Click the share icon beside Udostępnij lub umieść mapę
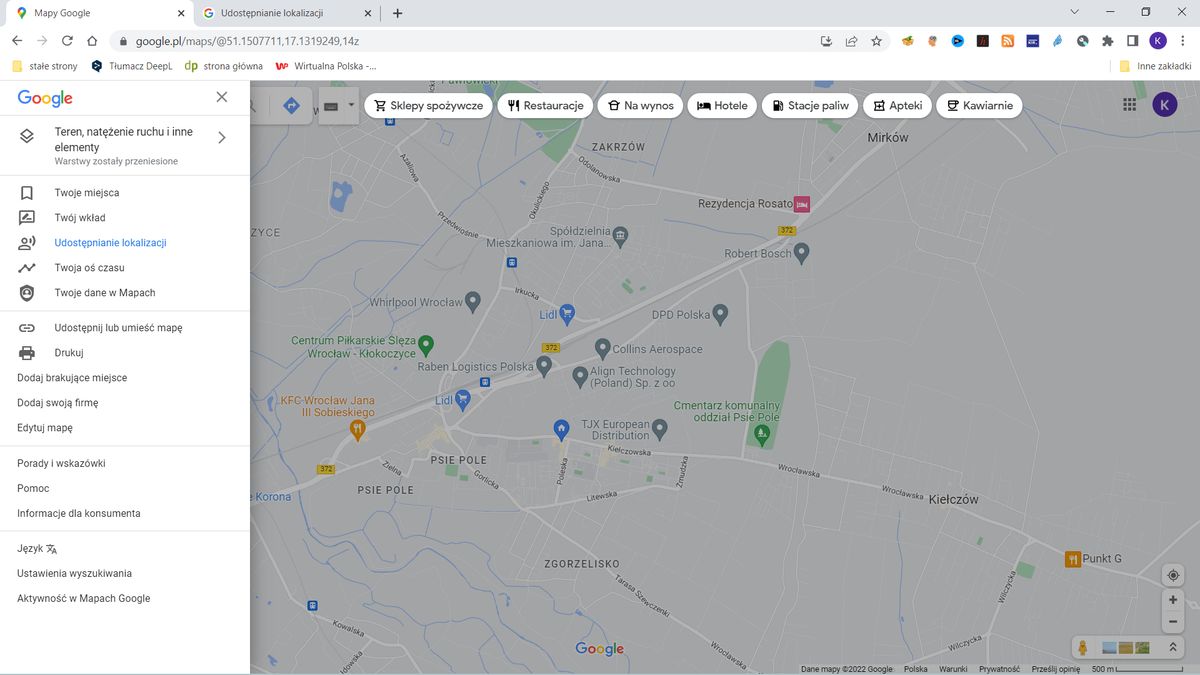Screen dimensions: 1200x675 click(25, 327)
